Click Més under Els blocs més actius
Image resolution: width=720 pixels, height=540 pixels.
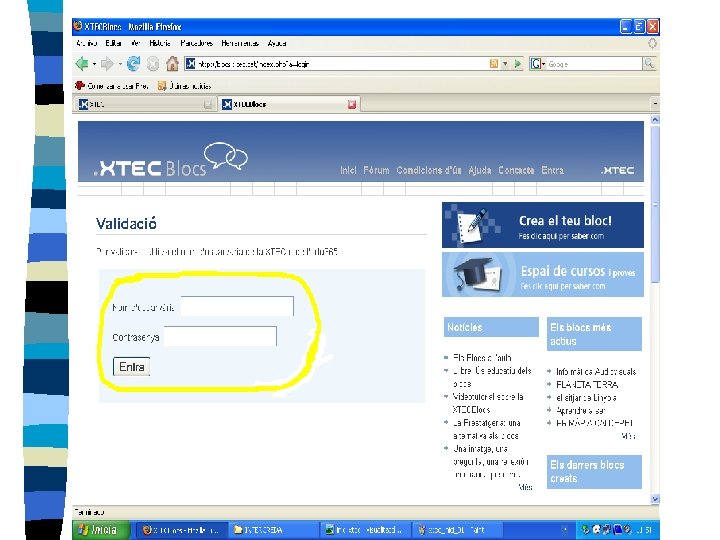(629, 436)
